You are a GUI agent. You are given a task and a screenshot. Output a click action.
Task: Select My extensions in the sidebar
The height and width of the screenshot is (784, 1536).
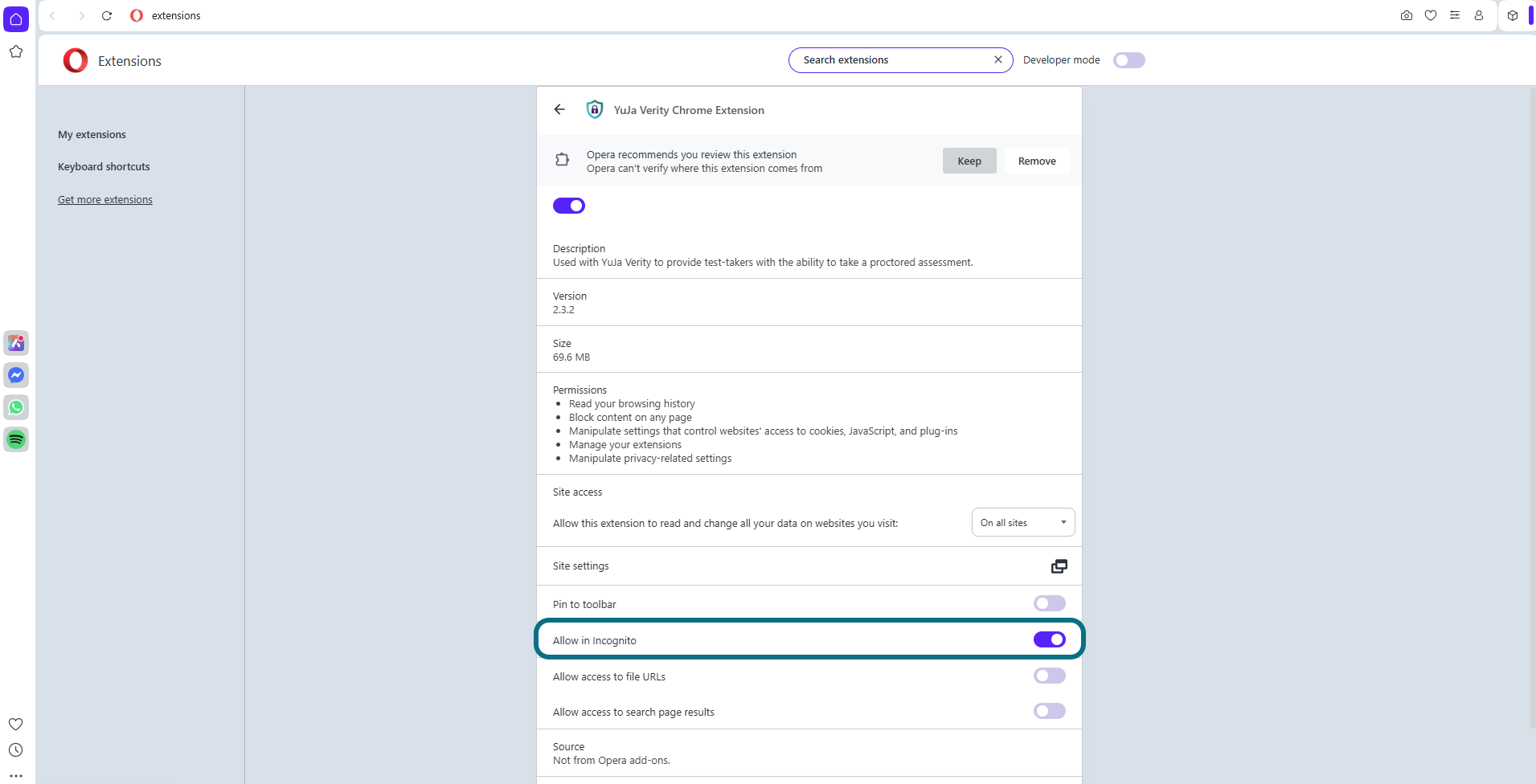coord(92,134)
